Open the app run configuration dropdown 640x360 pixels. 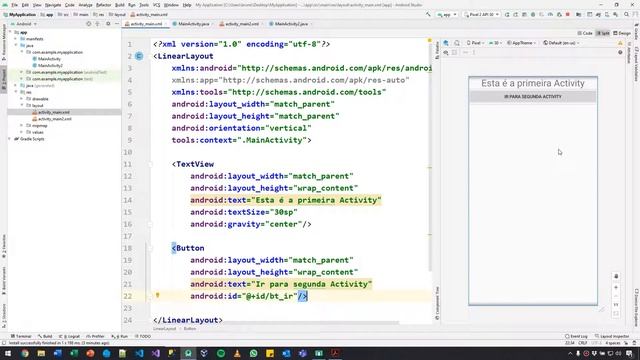[x=447, y=14]
